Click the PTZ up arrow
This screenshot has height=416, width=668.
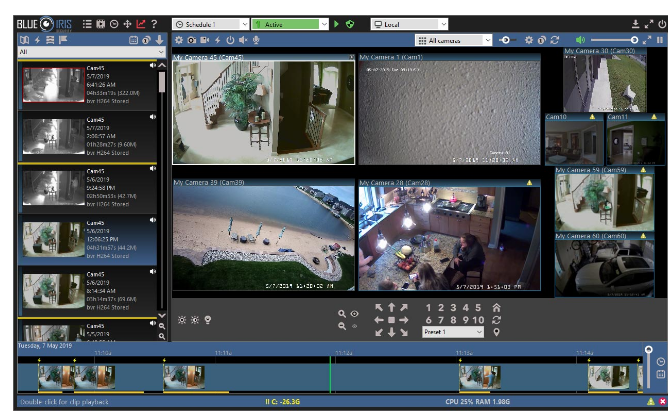point(391,307)
